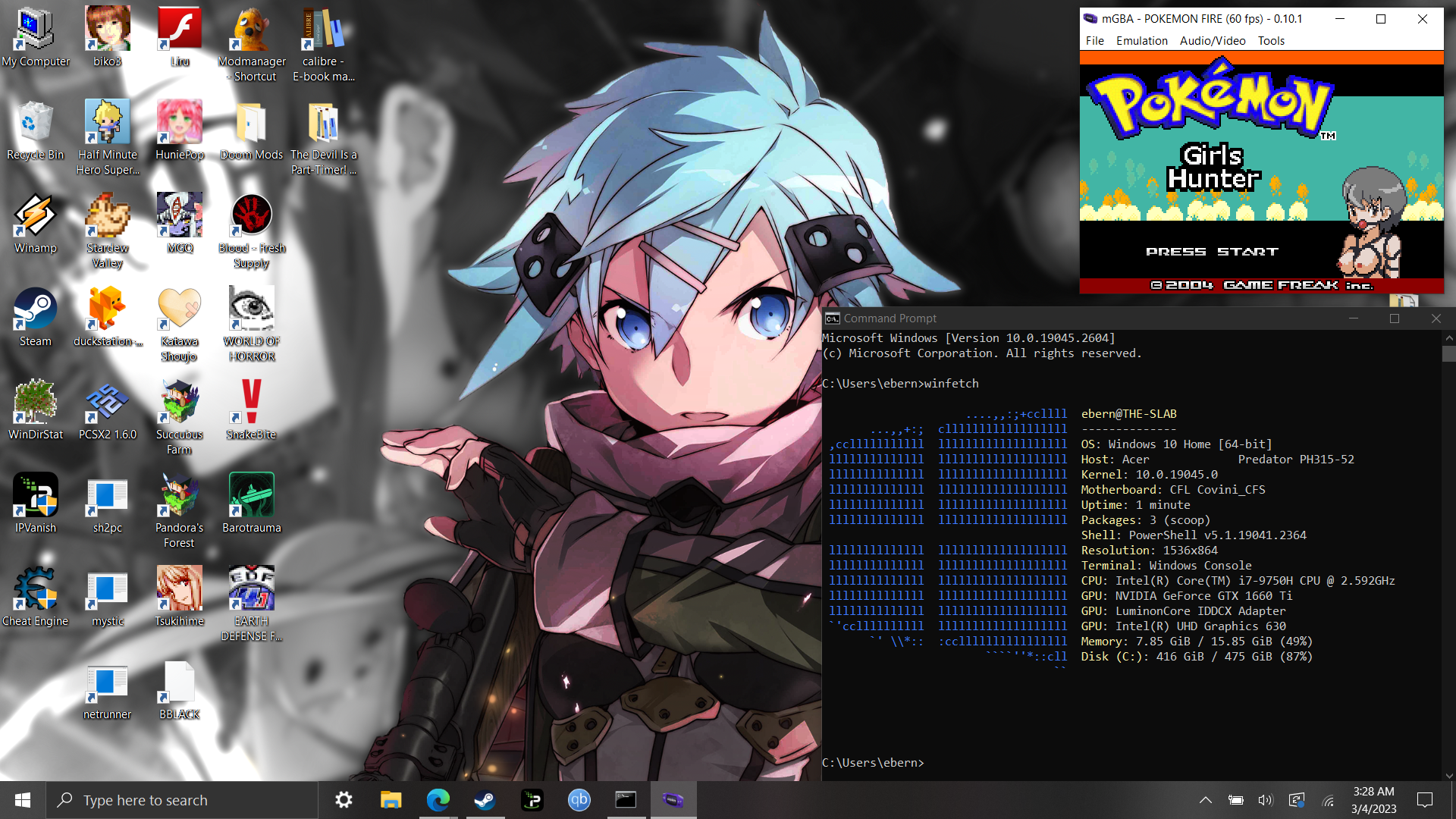The height and width of the screenshot is (819, 1456).
Task: Open IPVanish desktop shortcut
Action: (x=36, y=503)
